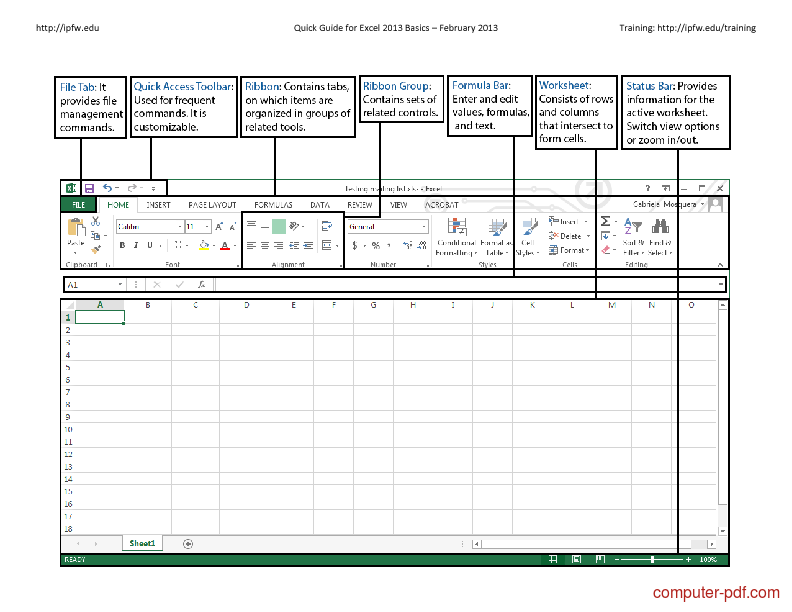
Task: Increase font size with the larger A icon
Action: click(219, 227)
